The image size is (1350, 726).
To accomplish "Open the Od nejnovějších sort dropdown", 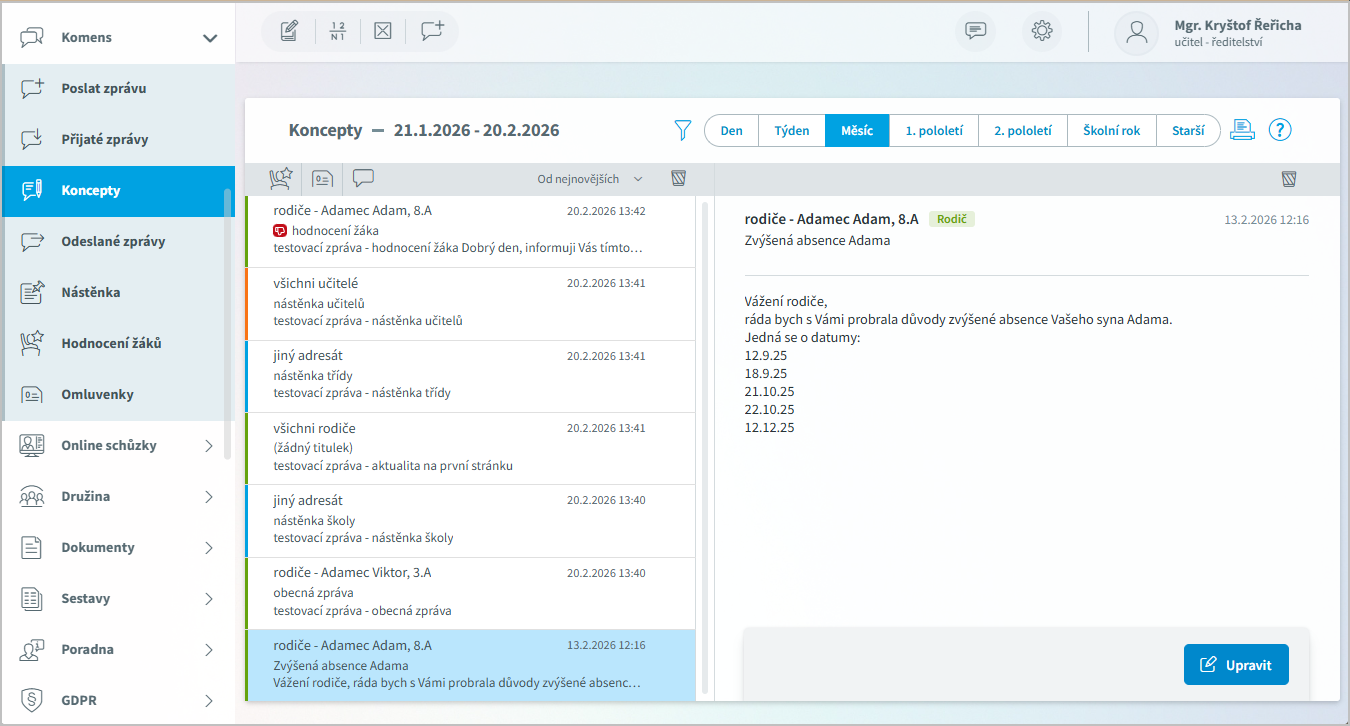I will click(x=590, y=179).
